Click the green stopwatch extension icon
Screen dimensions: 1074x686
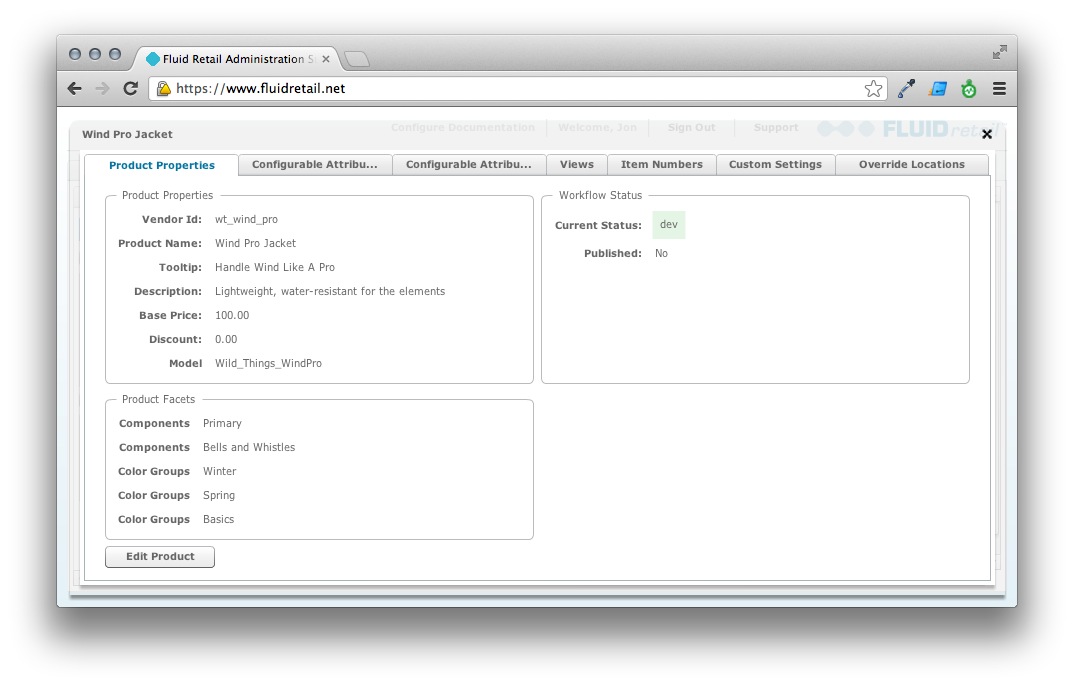pos(968,88)
